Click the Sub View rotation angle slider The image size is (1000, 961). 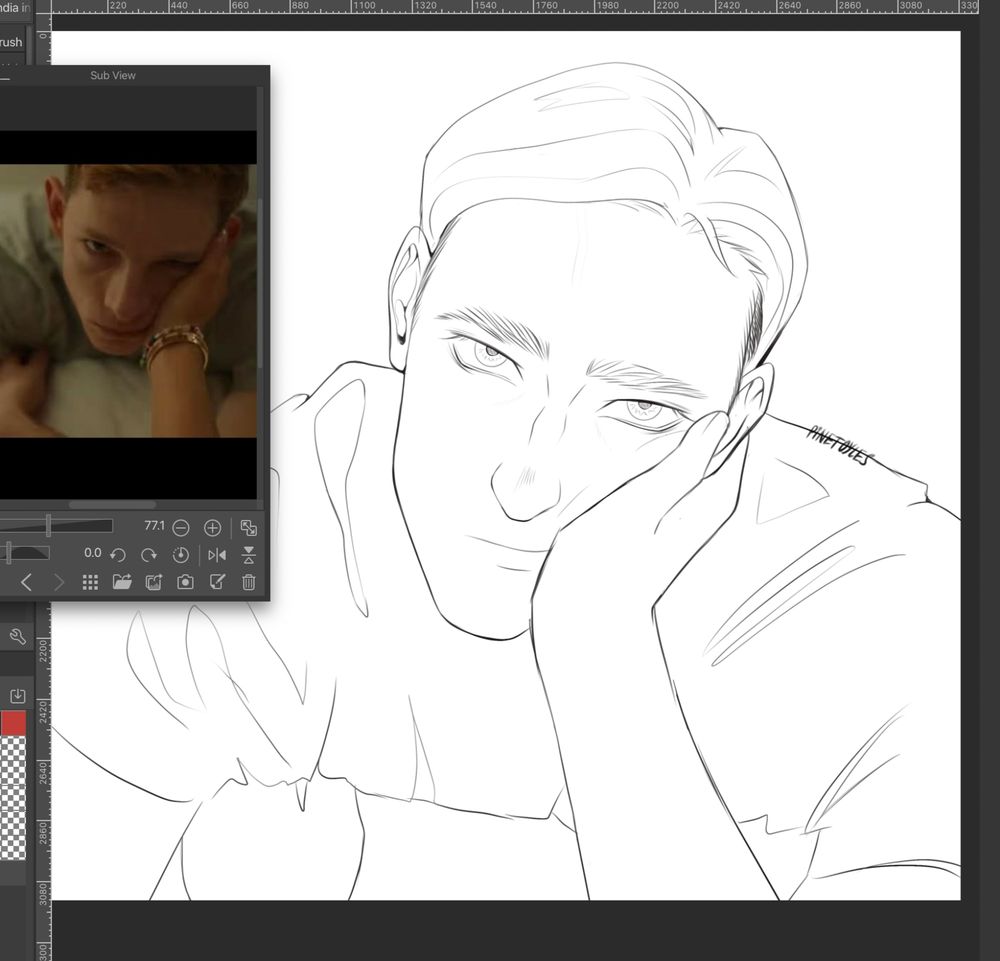[25, 553]
